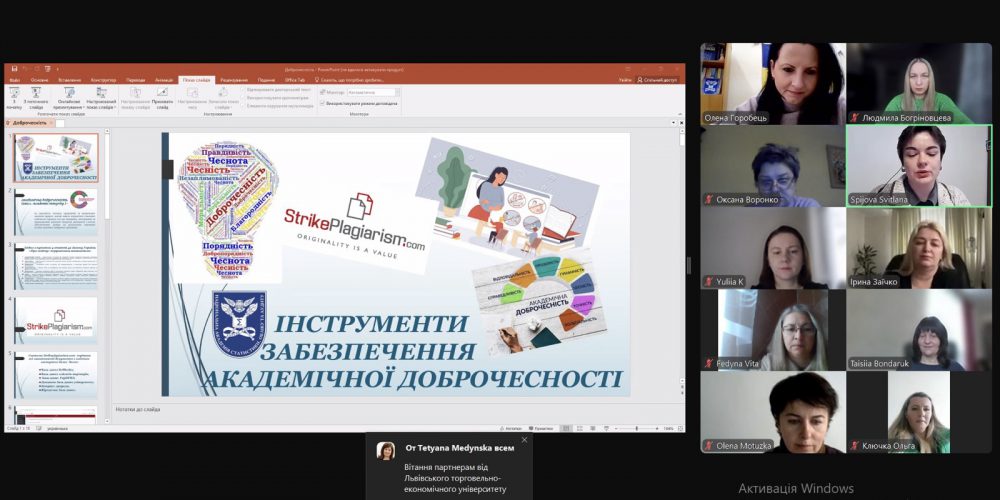1000x500 pixels.
Task: Start slideshow from the beginning icon
Action: [x=14, y=93]
